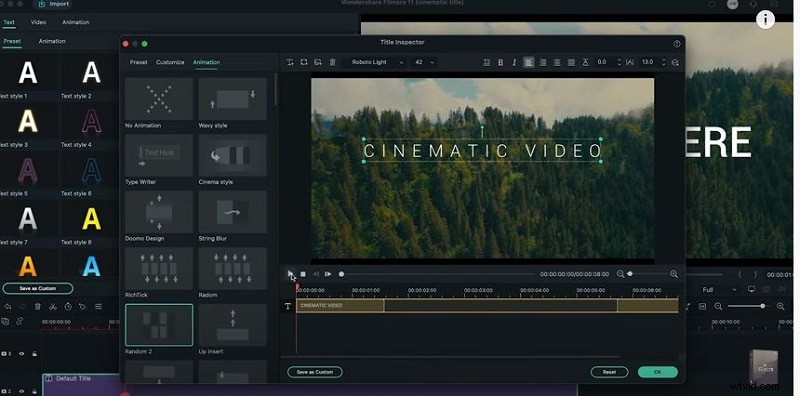Play the title preview in inspector
This screenshot has width=800, height=396.
pyautogui.click(x=290, y=274)
